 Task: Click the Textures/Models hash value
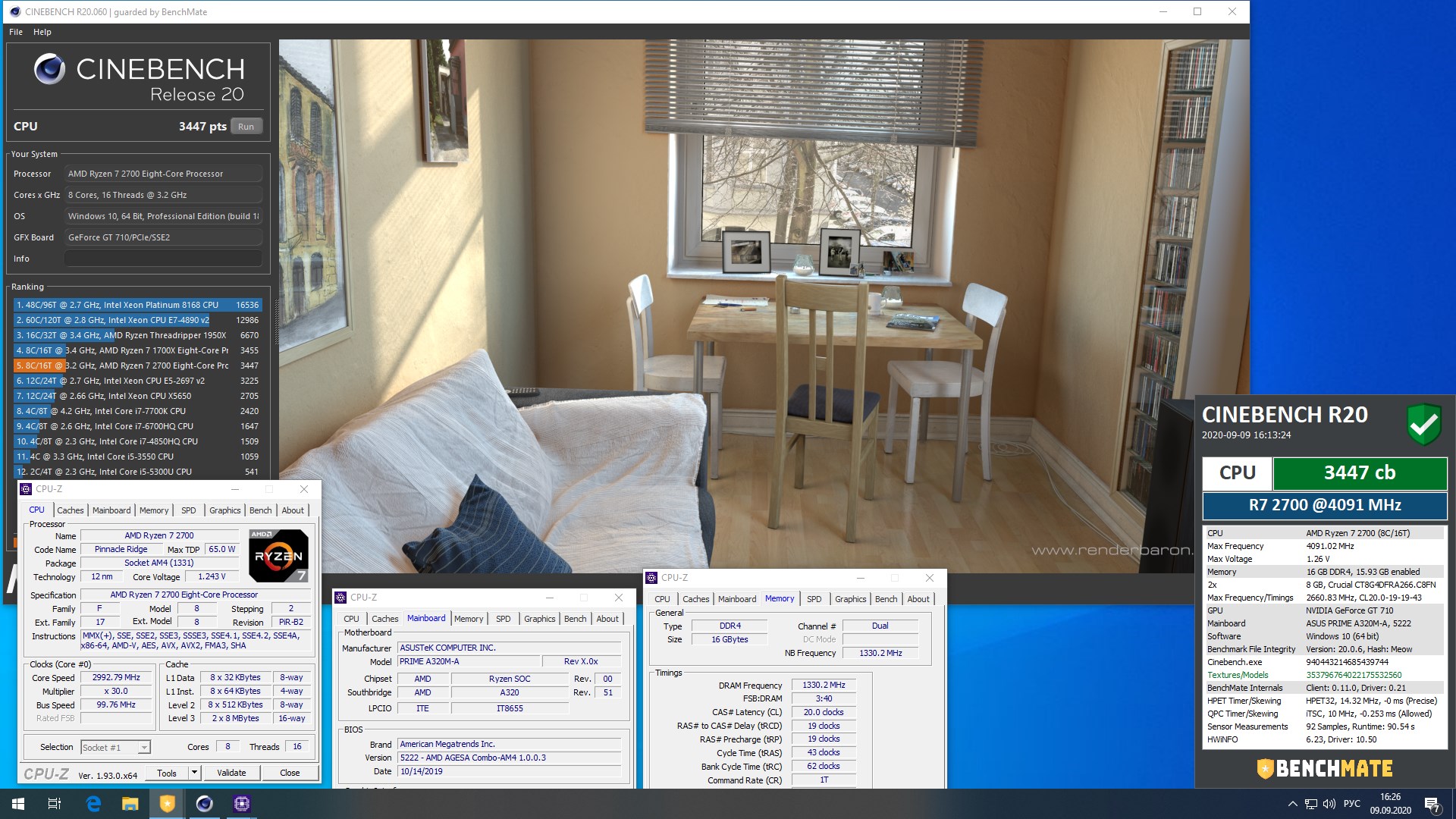(x=1354, y=675)
